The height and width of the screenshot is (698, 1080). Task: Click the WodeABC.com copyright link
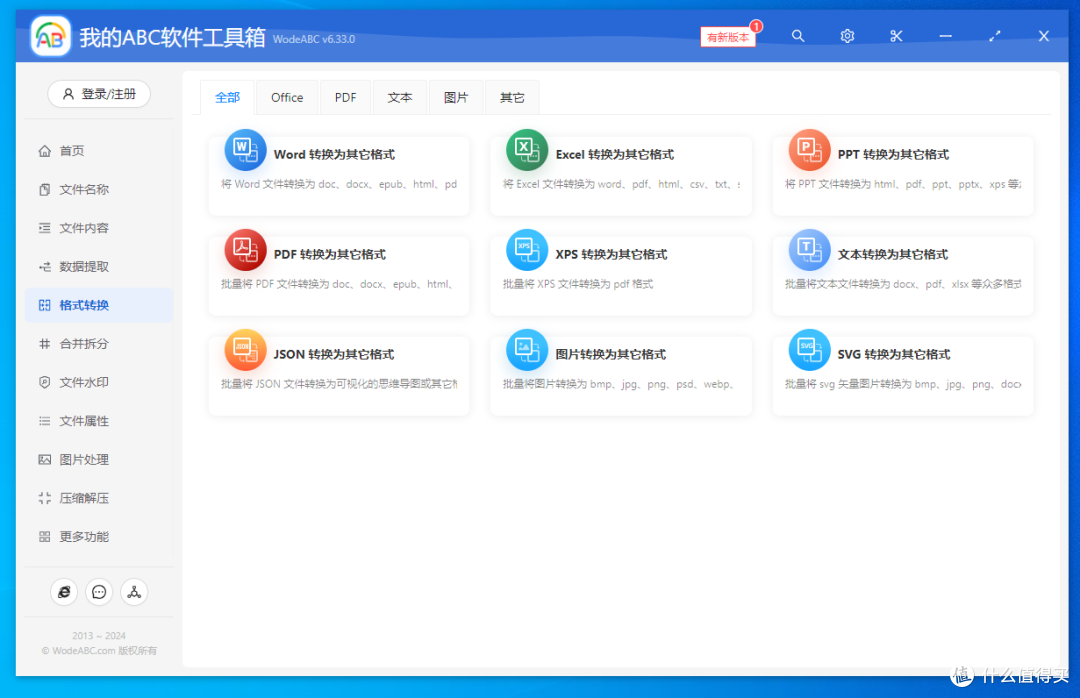click(x=98, y=650)
